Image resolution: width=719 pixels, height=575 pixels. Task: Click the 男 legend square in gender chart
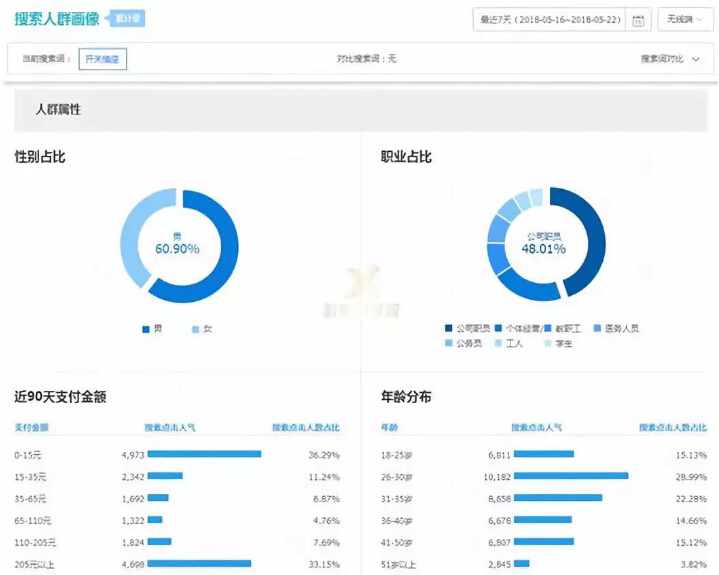[x=146, y=329]
